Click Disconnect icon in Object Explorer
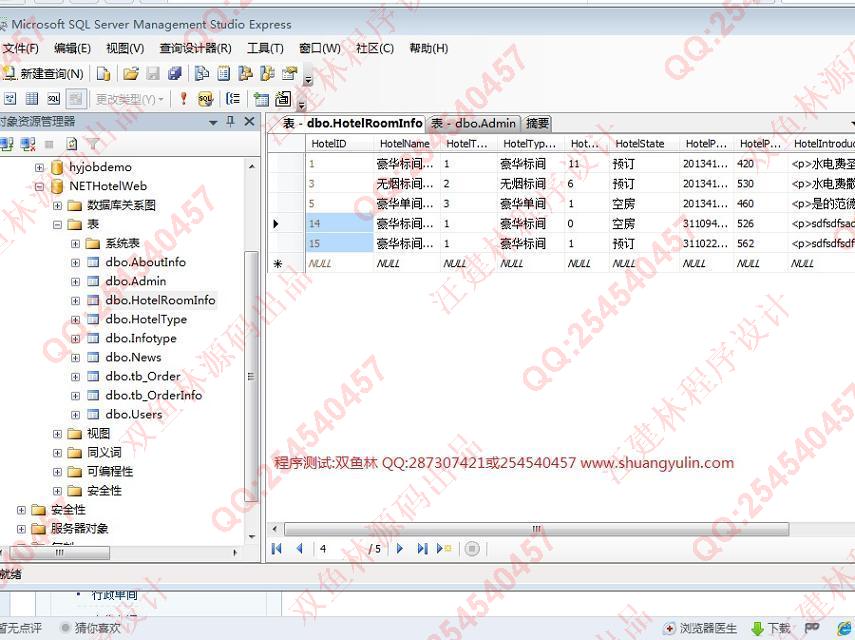 coord(28,144)
